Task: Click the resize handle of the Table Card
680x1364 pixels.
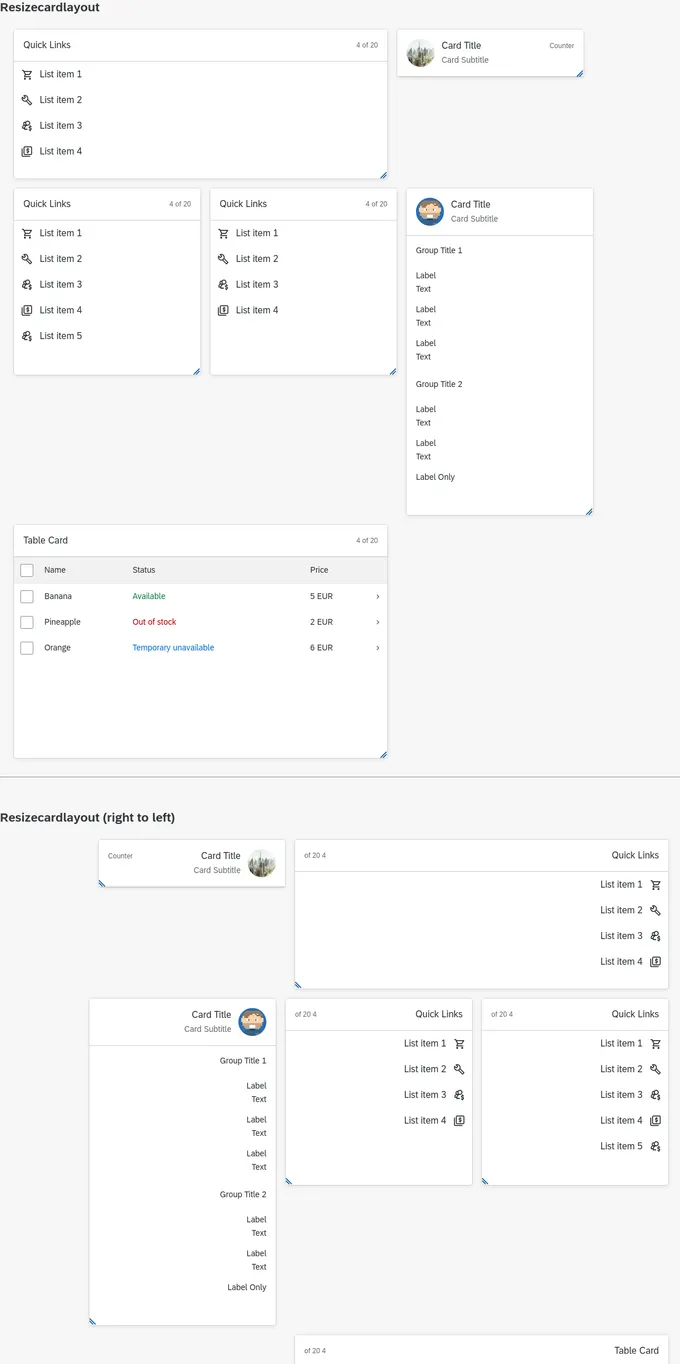Action: [x=383, y=754]
